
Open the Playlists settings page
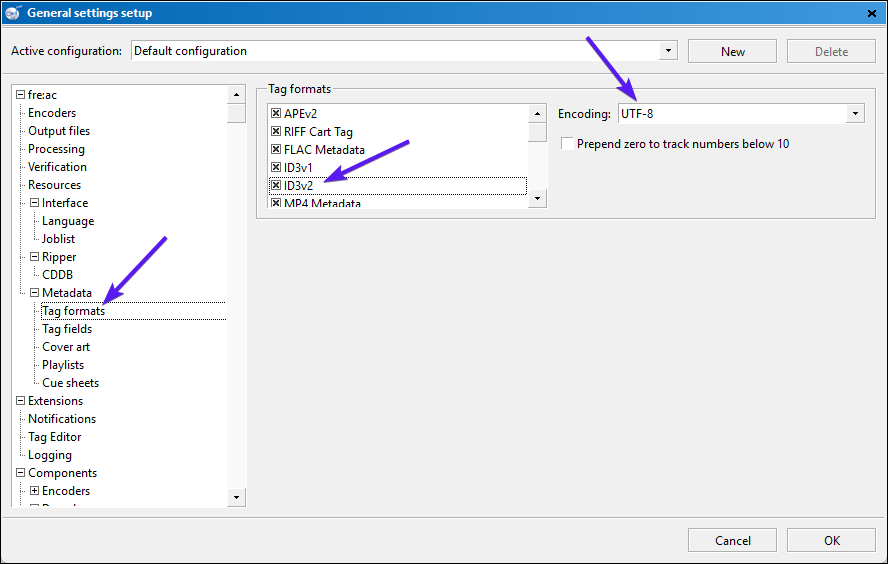pyautogui.click(x=63, y=365)
